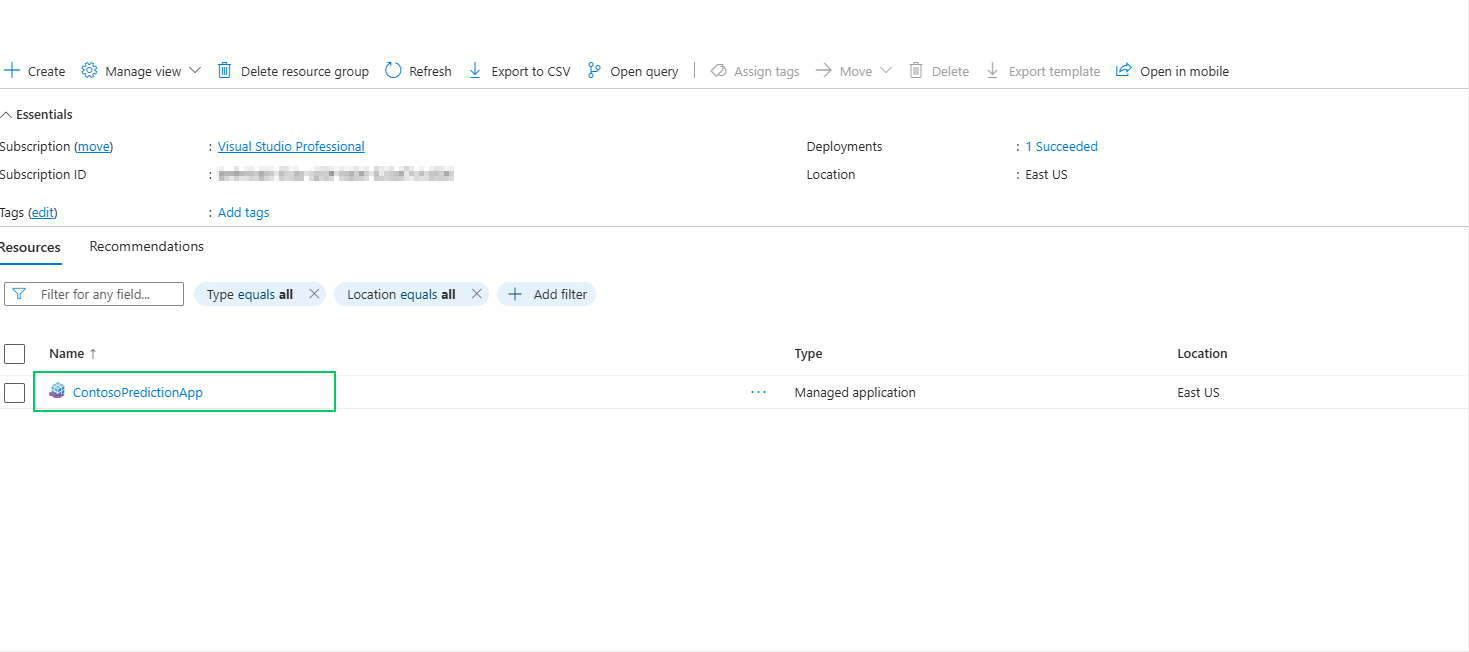Open the Visual Studio Professional subscription link
Screen dimensions: 1469x652
pyautogui.click(x=291, y=147)
